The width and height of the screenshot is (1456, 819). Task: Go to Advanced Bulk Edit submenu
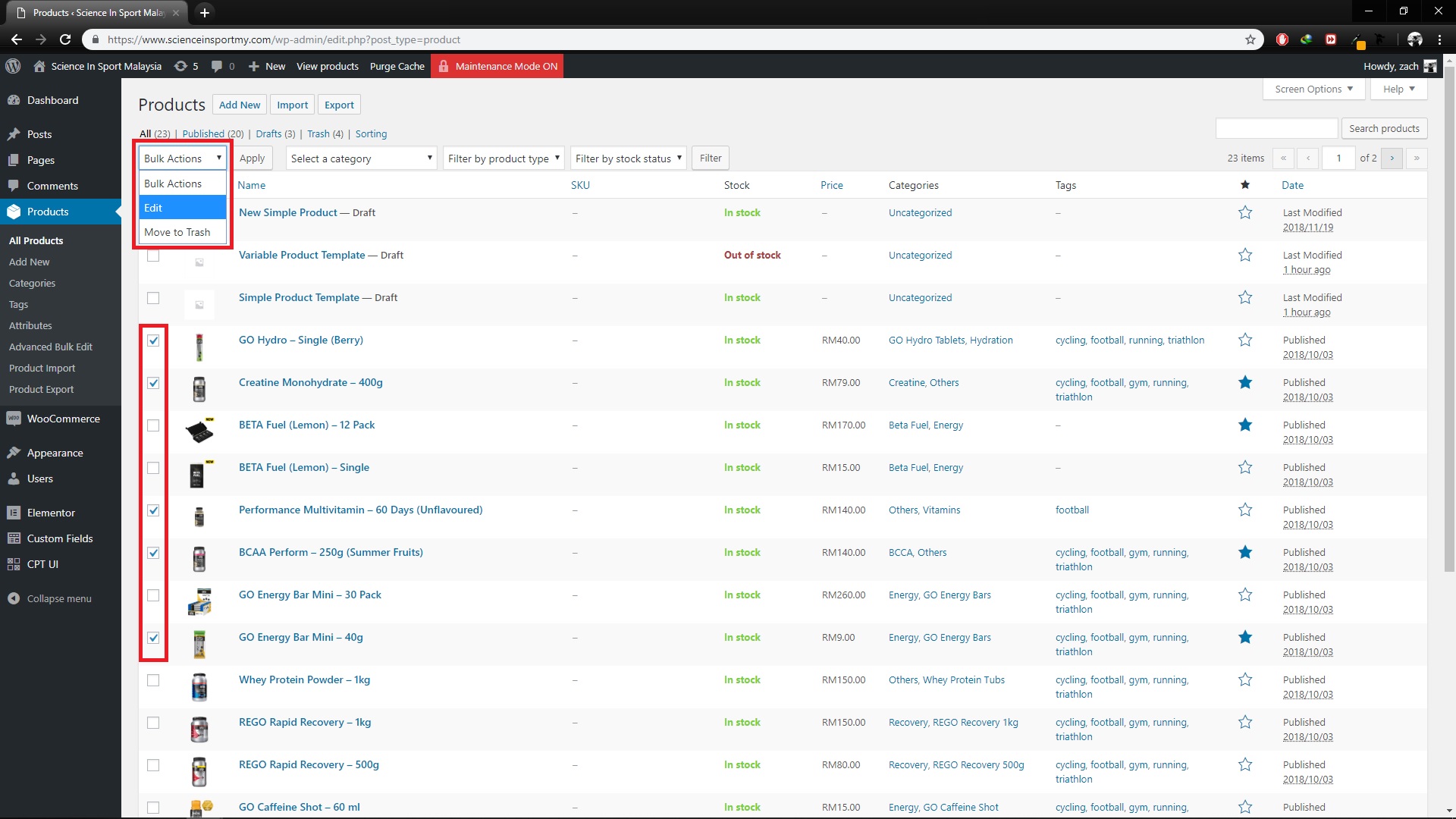51,347
